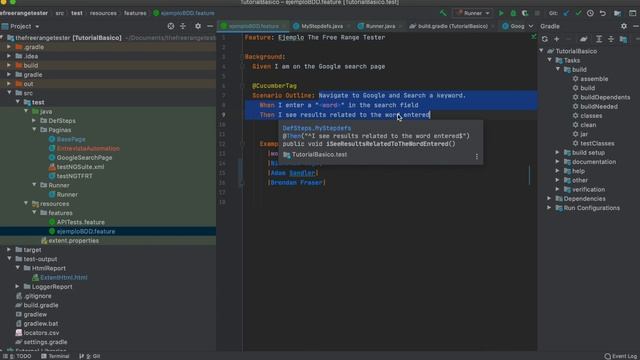Click the Git update project arrow
640x360 pixels.
(566, 13)
